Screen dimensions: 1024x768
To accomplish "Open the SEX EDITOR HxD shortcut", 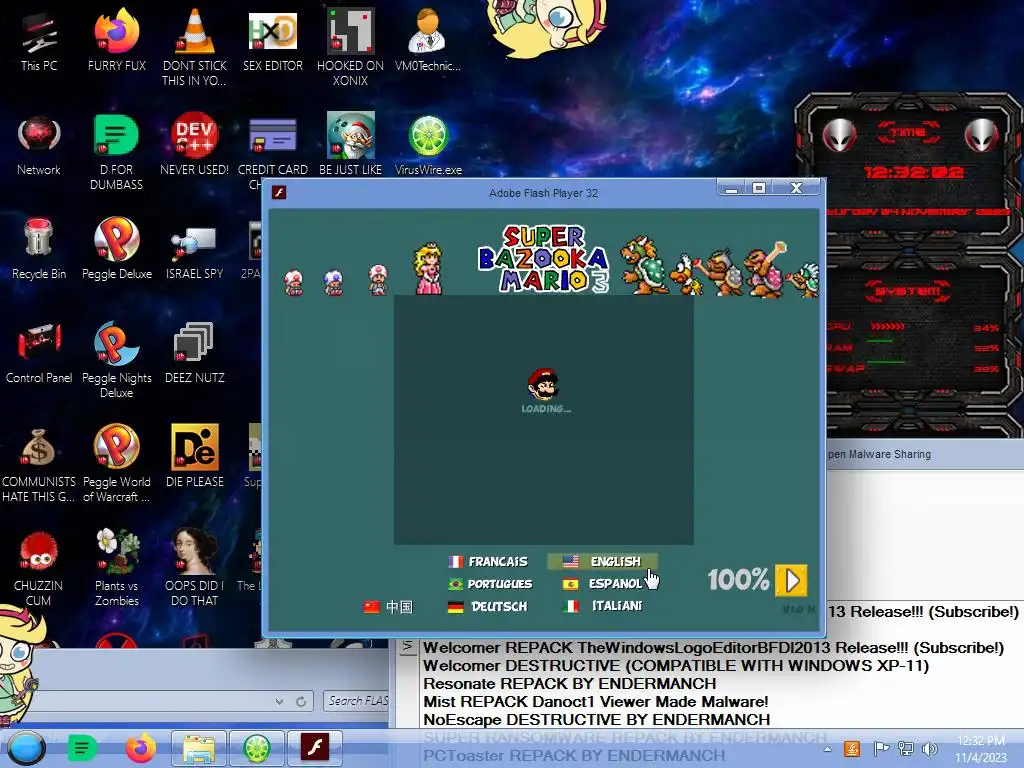I will (273, 41).
